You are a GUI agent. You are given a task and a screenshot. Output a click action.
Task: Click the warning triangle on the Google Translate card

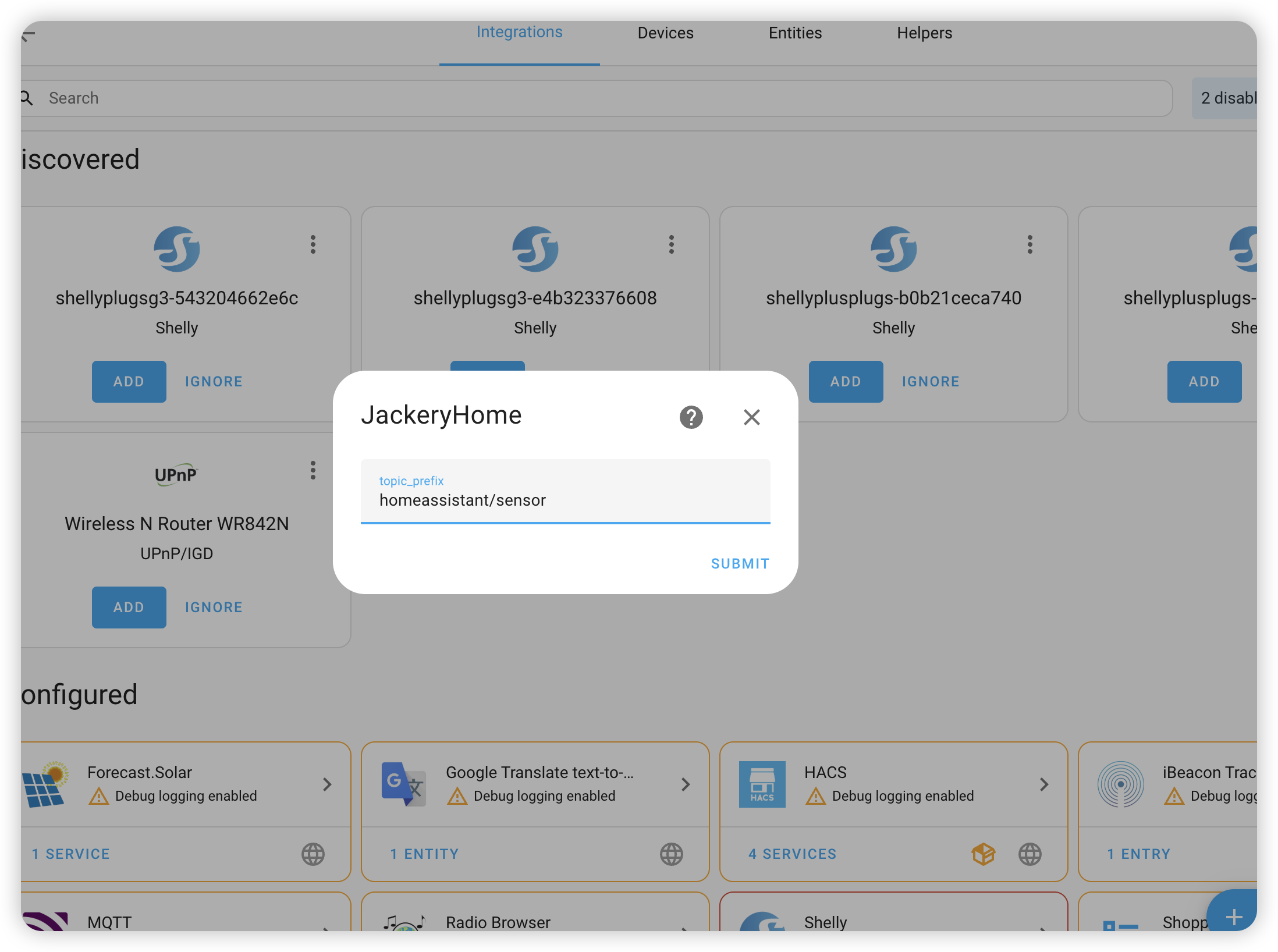(457, 795)
